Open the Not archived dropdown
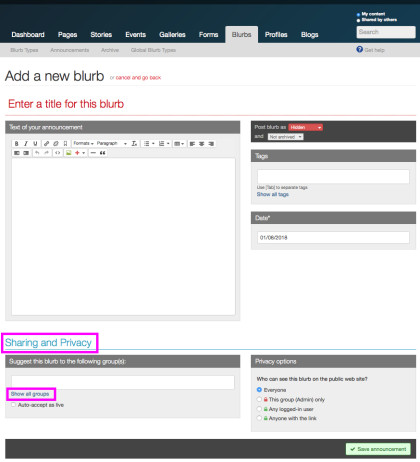This screenshot has height=462, width=420. tap(286, 137)
